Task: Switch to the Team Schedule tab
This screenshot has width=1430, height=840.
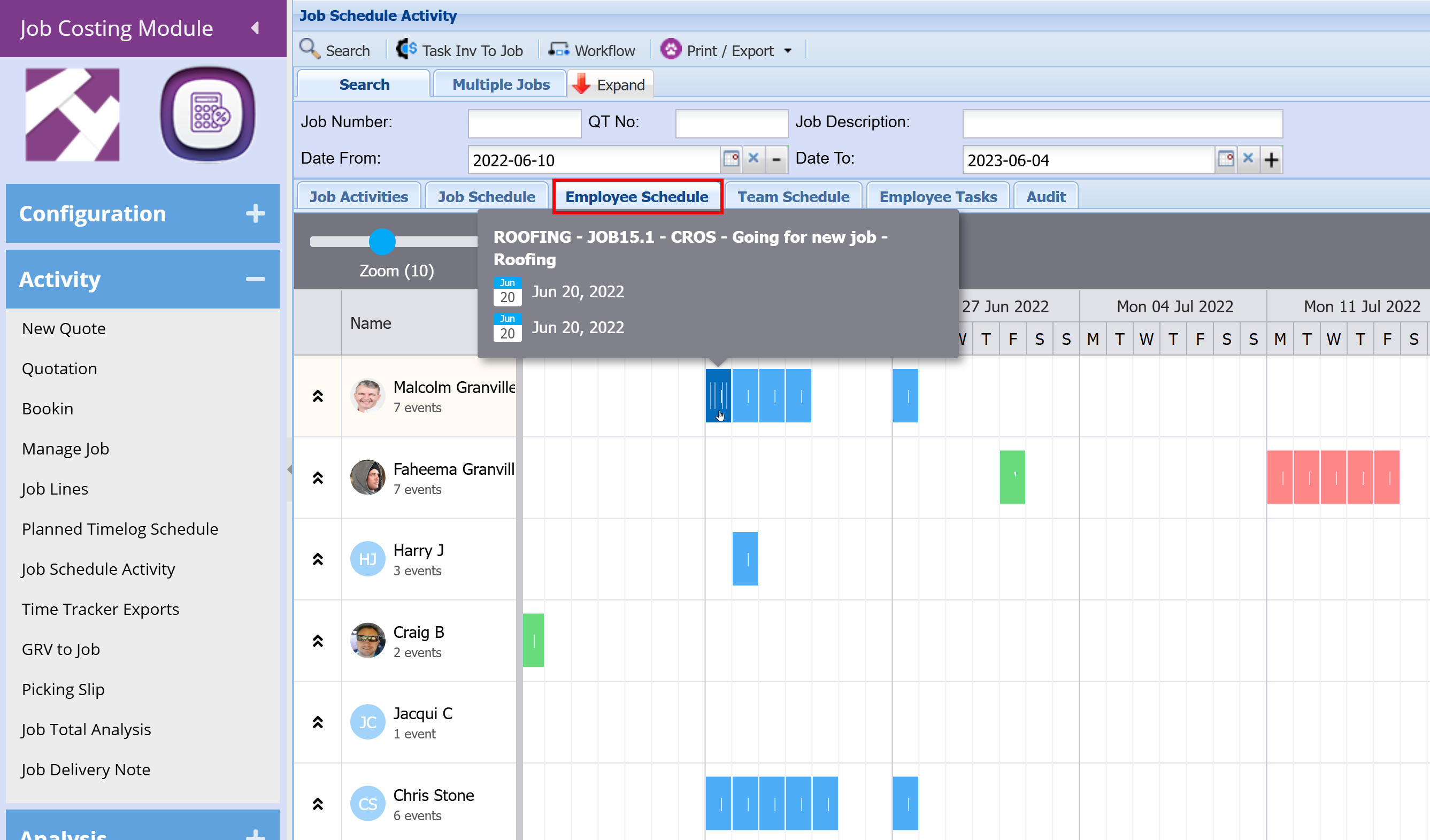Action: [793, 197]
